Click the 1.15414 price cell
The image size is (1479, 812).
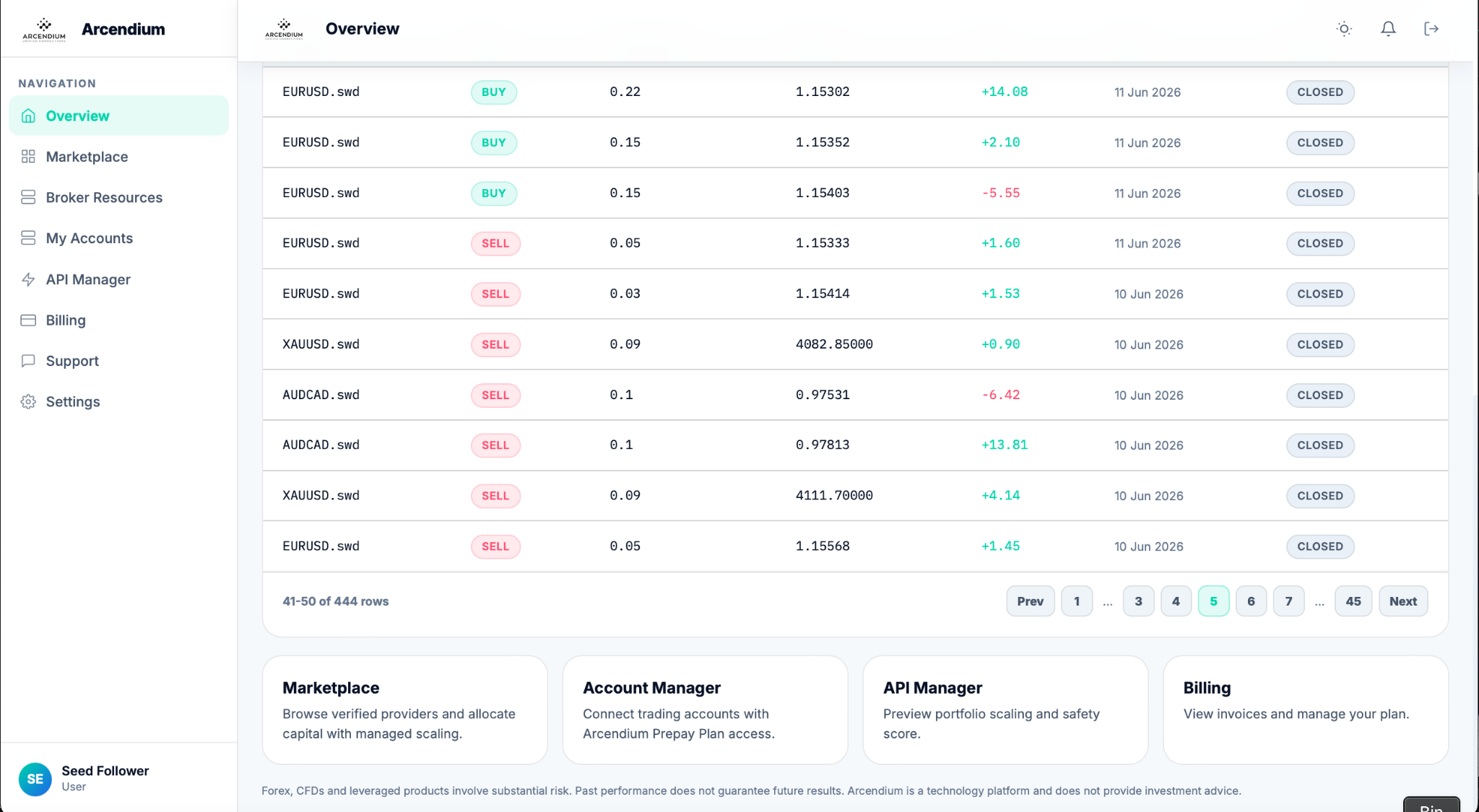click(x=823, y=294)
